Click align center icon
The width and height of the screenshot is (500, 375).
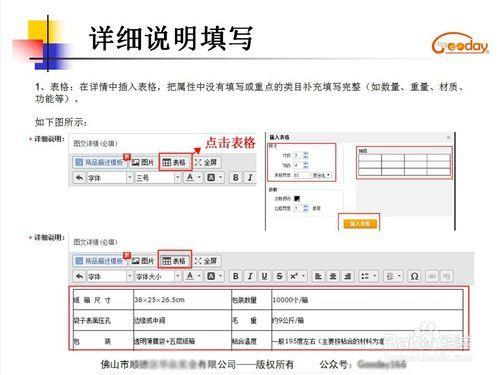333,276
